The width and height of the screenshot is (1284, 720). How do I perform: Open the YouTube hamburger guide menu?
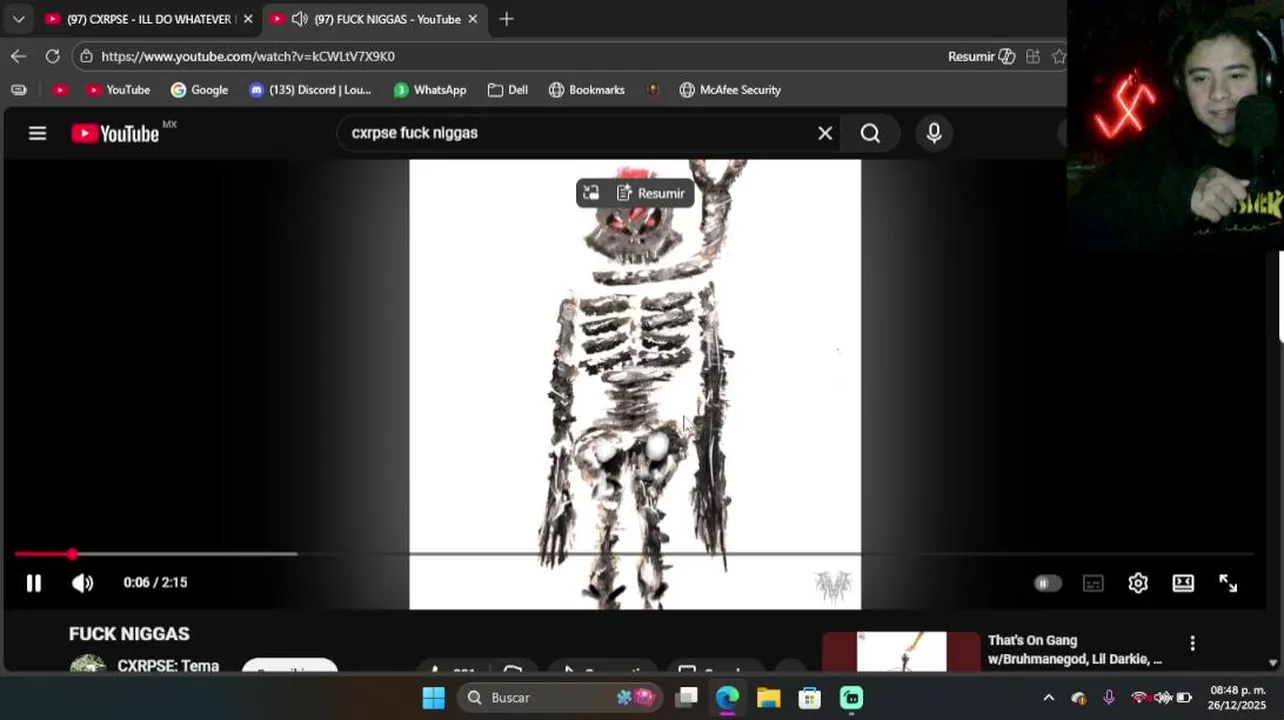coord(37,133)
